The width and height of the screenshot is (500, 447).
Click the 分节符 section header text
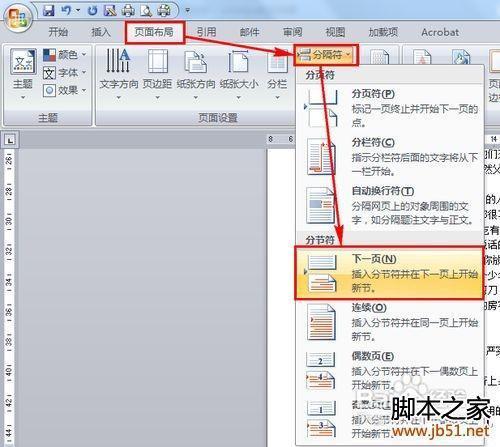[320, 240]
